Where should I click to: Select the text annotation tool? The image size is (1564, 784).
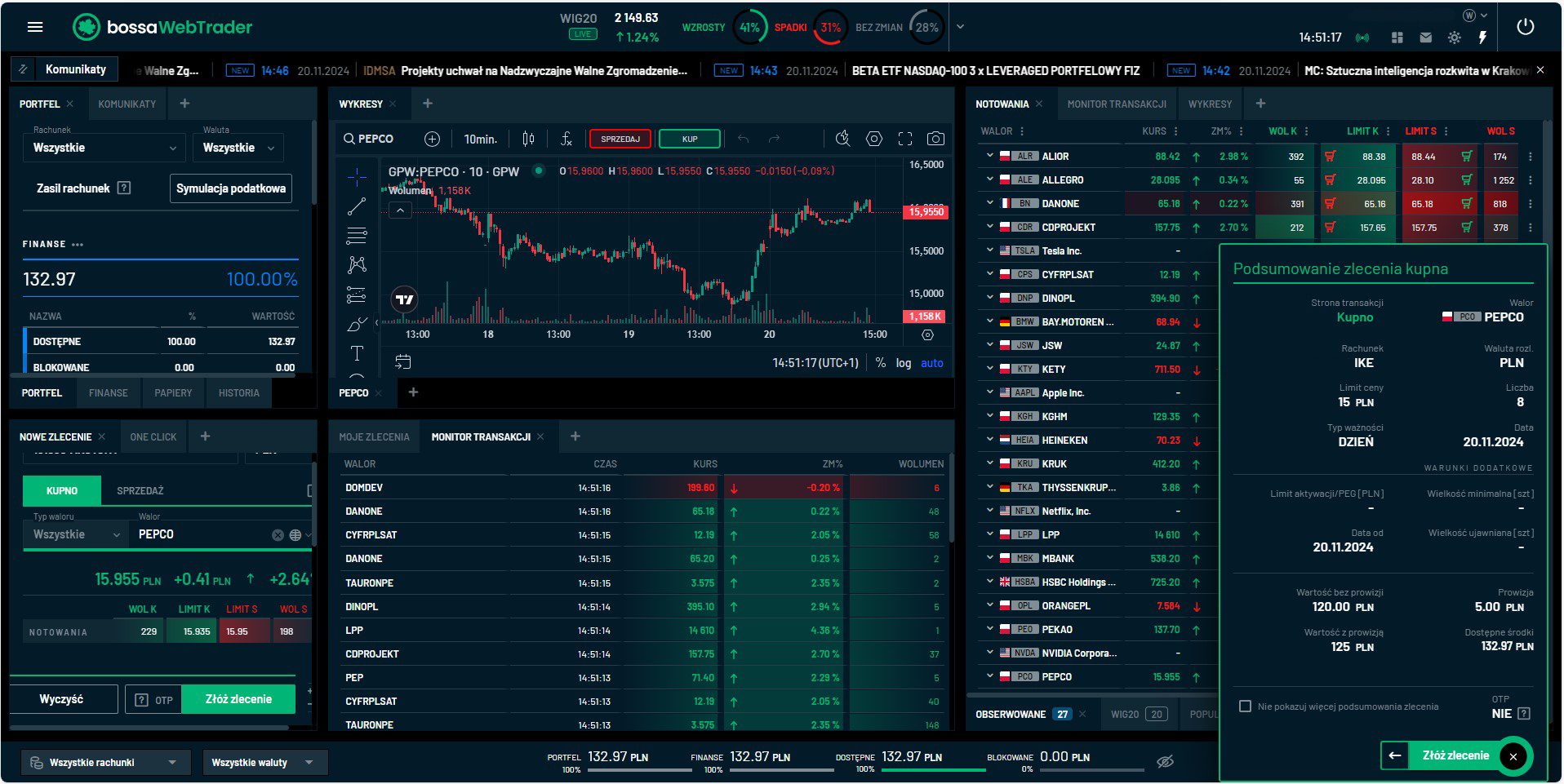pyautogui.click(x=357, y=353)
